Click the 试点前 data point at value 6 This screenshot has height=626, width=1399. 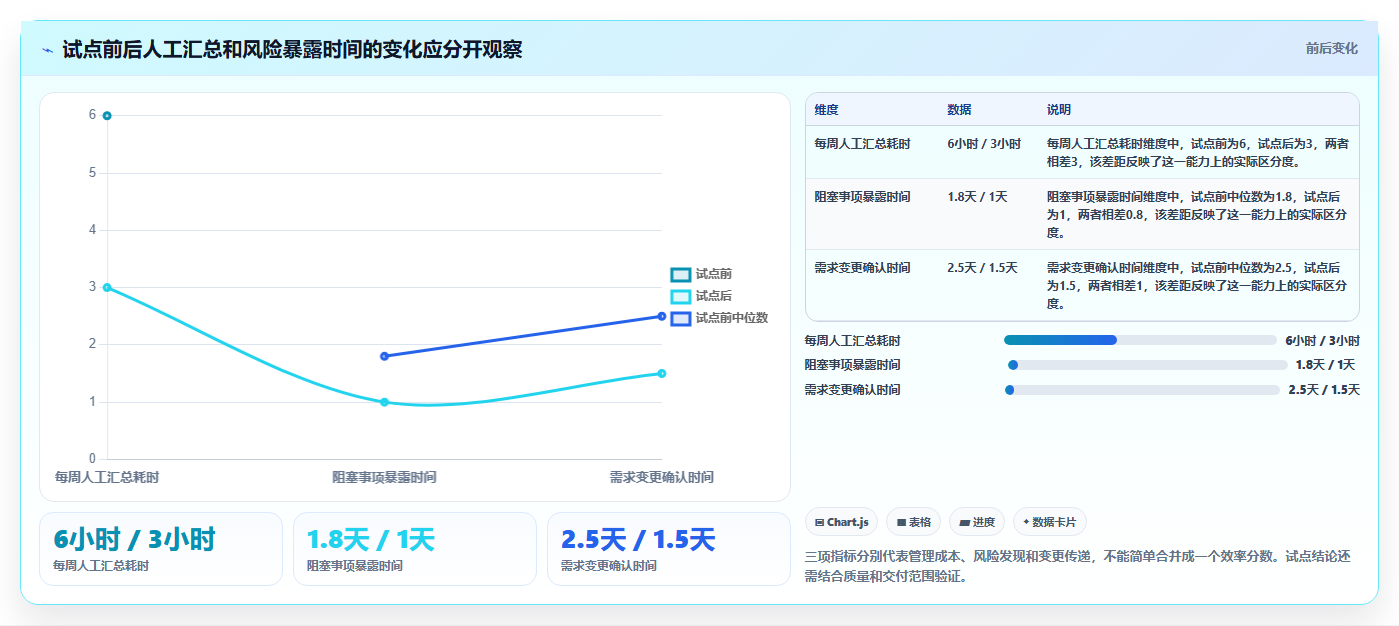point(107,116)
